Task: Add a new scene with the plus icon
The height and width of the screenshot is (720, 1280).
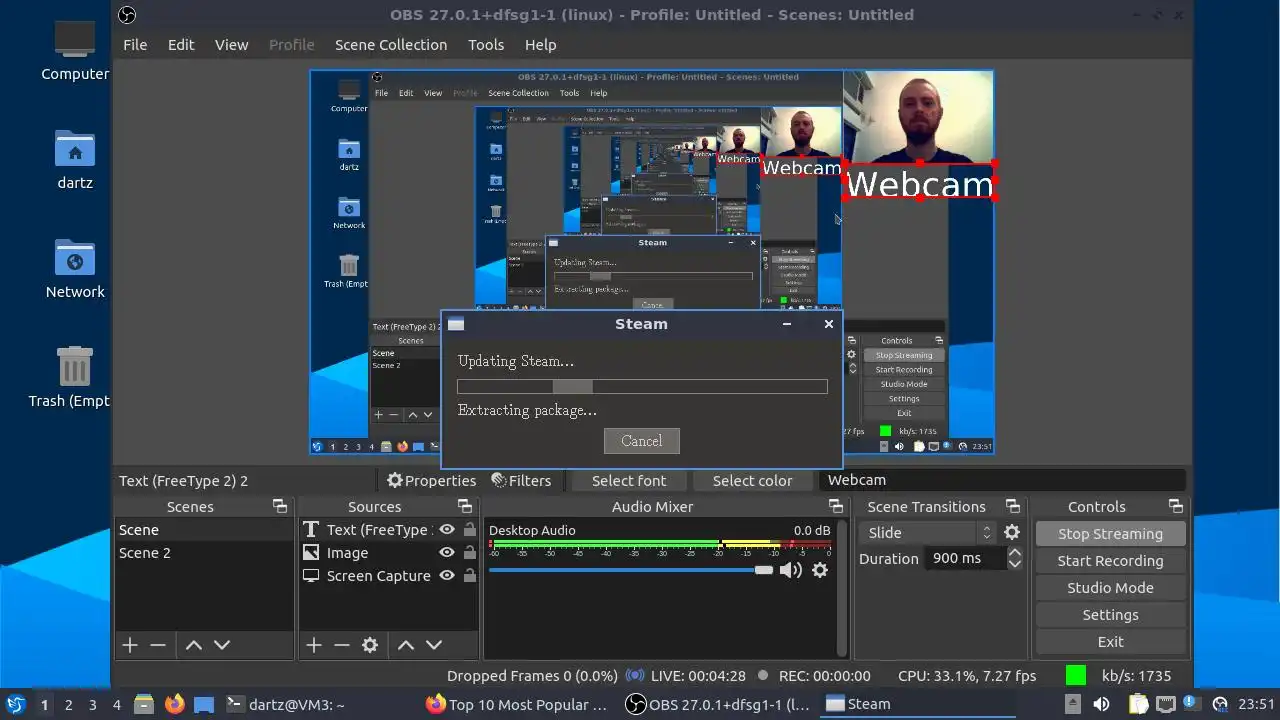Action: [130, 645]
